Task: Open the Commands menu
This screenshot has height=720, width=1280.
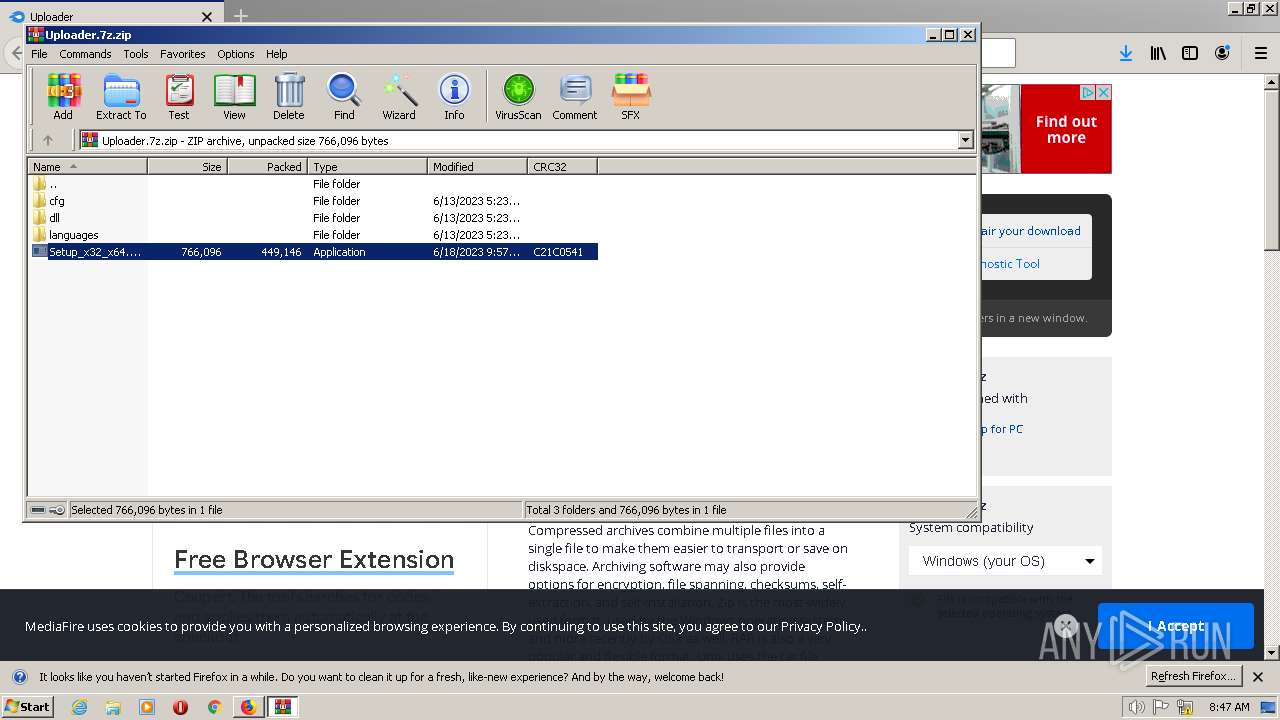Action: click(x=85, y=54)
